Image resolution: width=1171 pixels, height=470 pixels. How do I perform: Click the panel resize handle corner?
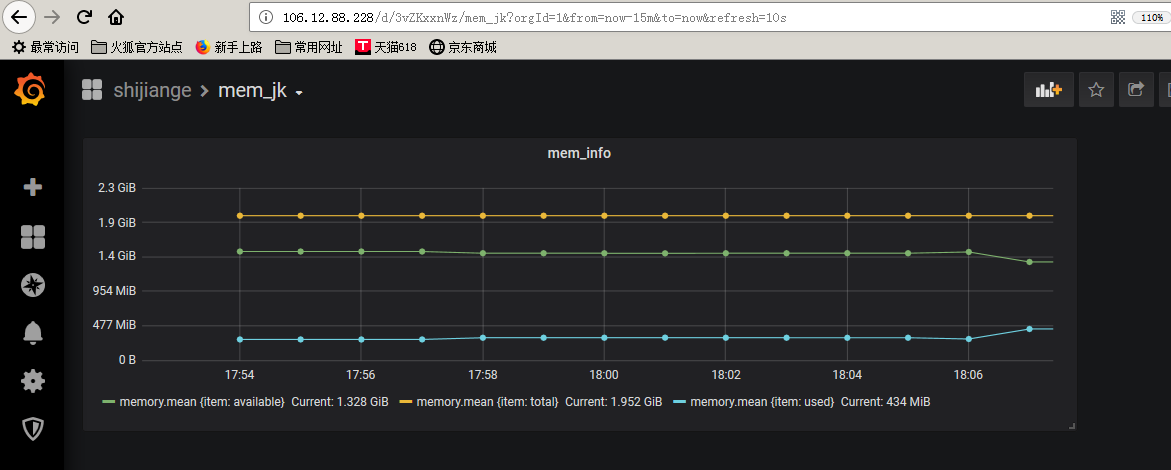(1072, 426)
